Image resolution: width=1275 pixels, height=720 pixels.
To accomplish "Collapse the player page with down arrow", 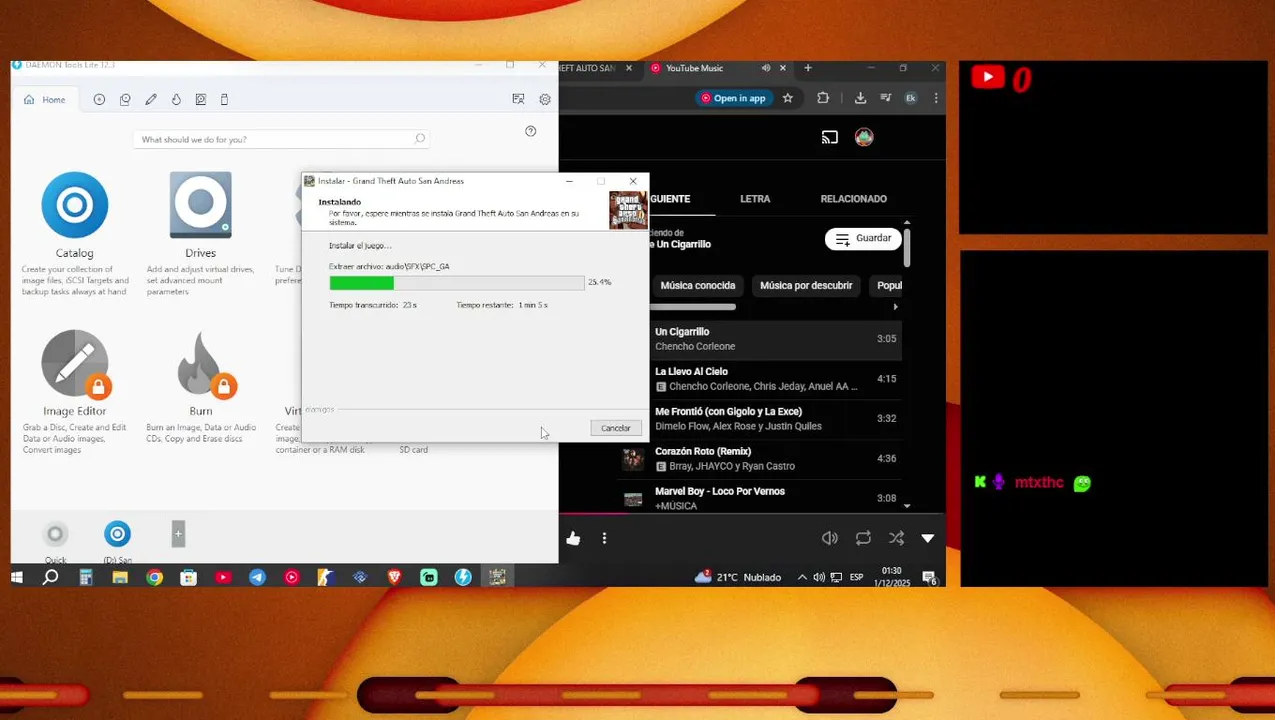I will click(x=928, y=538).
